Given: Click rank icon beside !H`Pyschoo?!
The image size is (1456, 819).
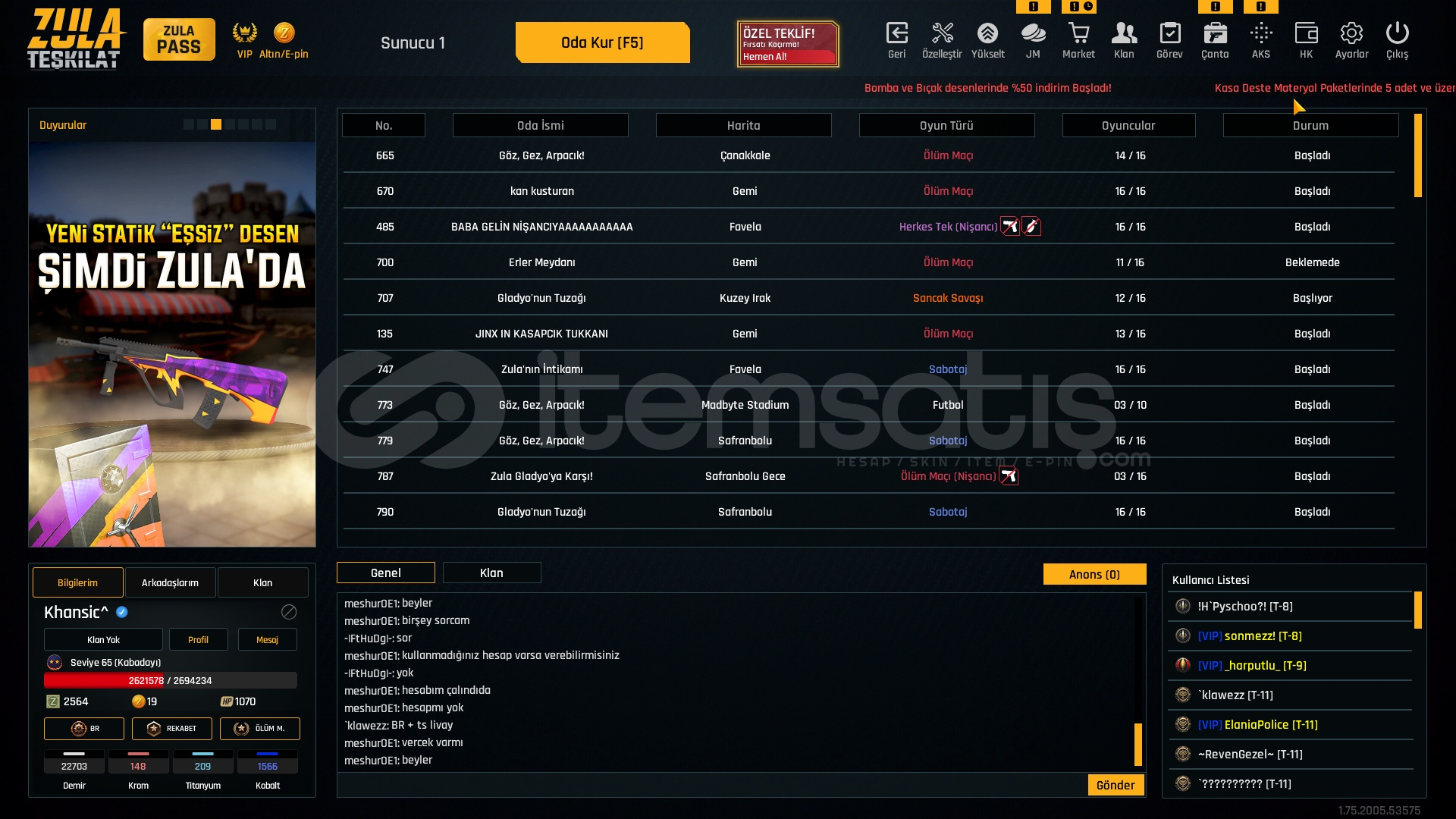Looking at the screenshot, I should 1183,606.
